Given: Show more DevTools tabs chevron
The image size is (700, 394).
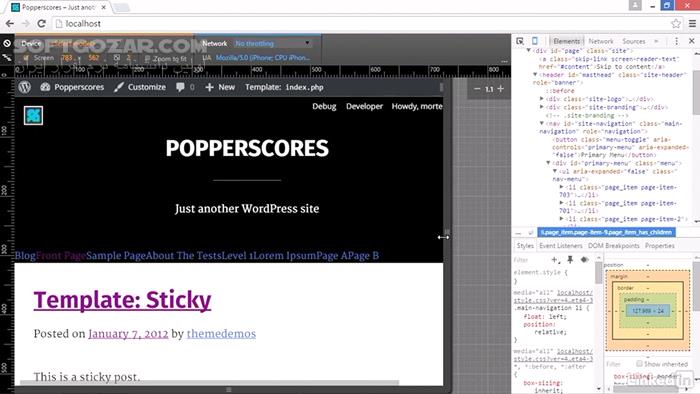Looking at the screenshot, I should [656, 41].
